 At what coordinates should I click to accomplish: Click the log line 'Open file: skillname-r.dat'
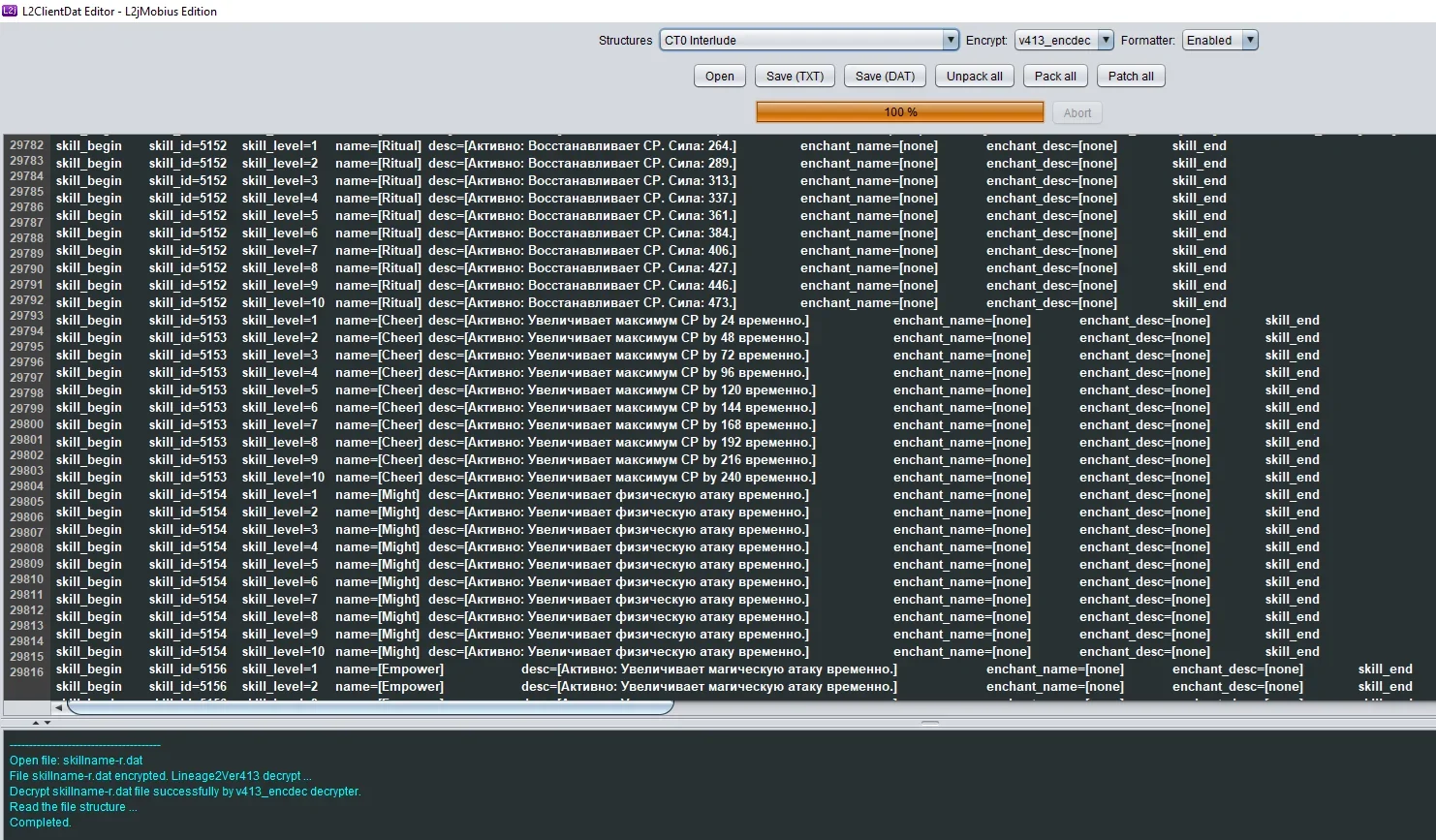pos(77,761)
